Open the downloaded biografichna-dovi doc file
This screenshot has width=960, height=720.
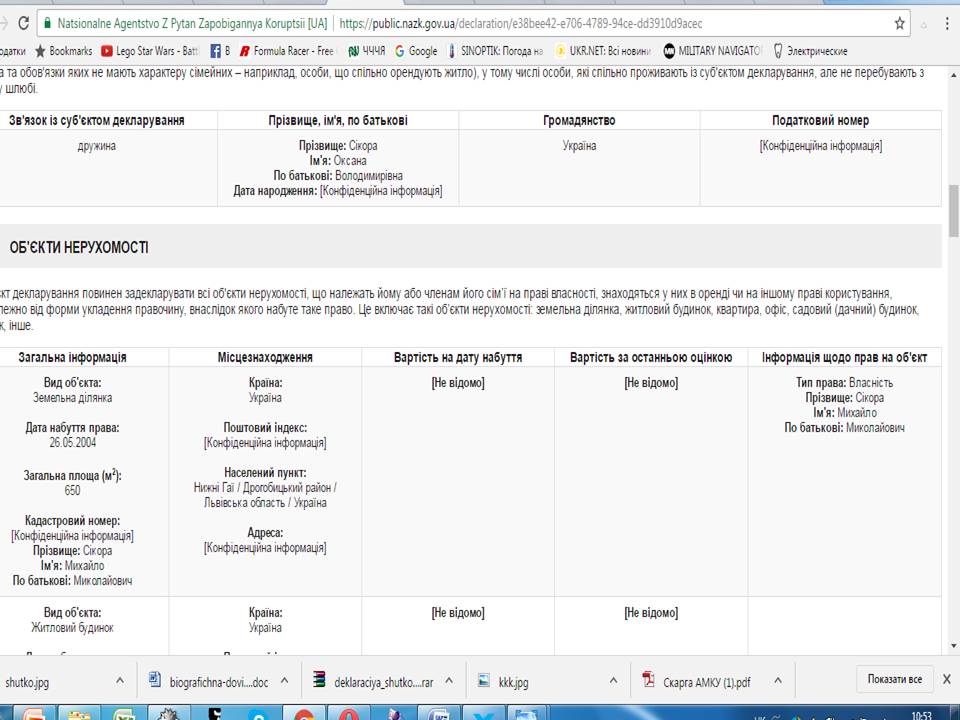pyautogui.click(x=209, y=681)
